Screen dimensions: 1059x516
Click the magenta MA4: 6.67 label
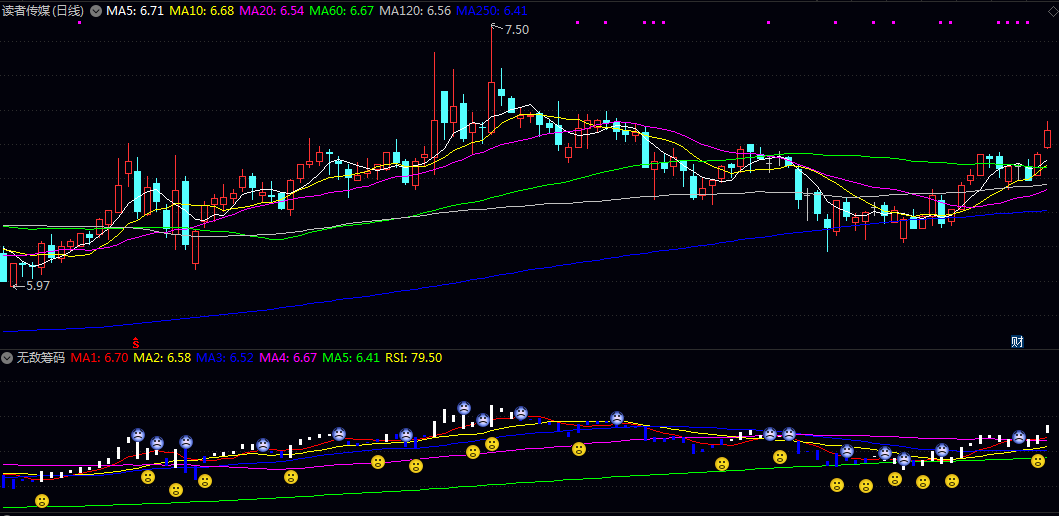[288, 357]
